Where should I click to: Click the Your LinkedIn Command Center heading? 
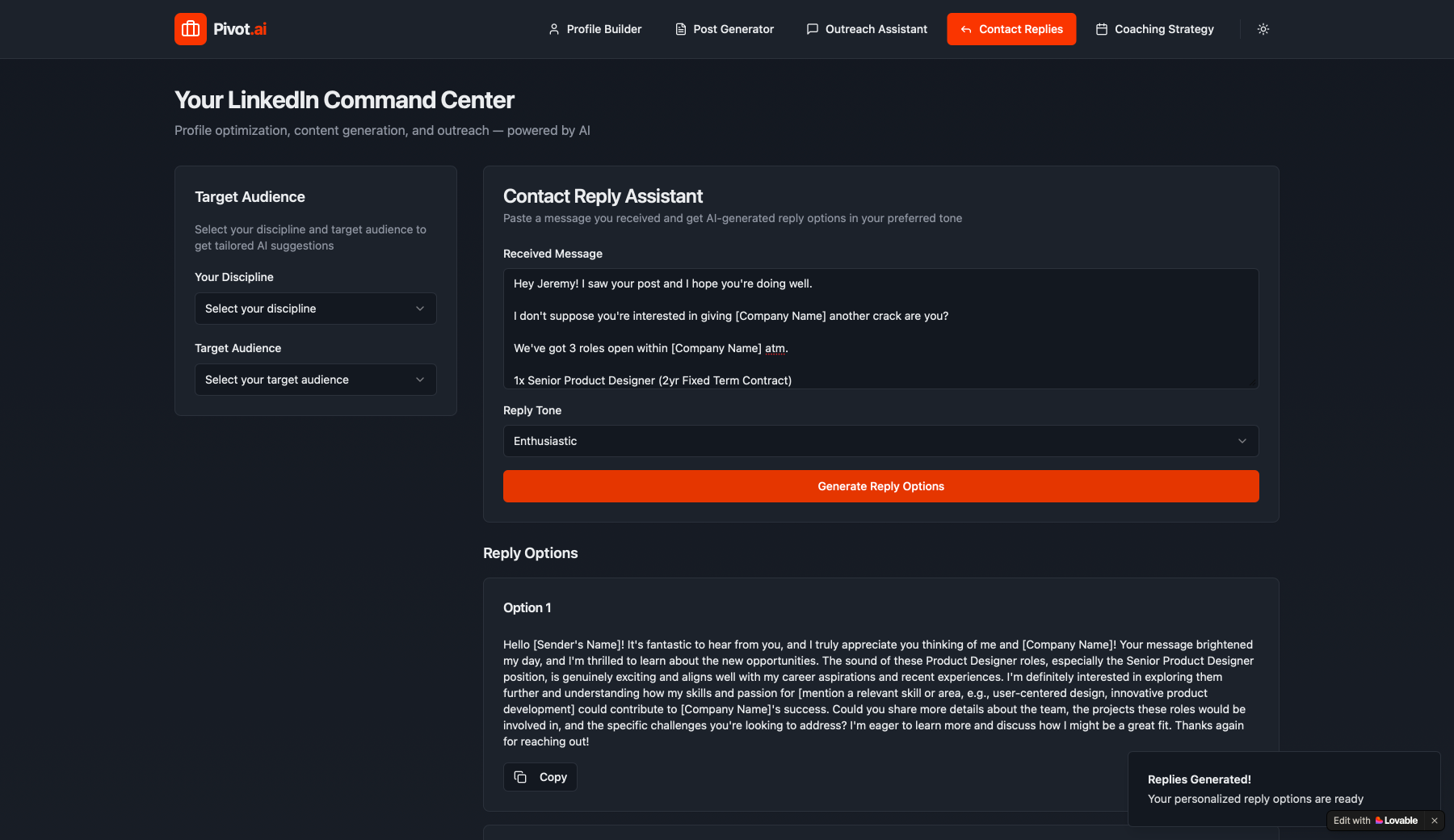point(344,100)
